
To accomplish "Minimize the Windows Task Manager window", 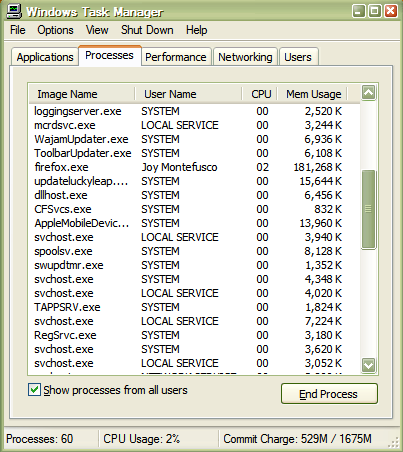I will [x=358, y=11].
